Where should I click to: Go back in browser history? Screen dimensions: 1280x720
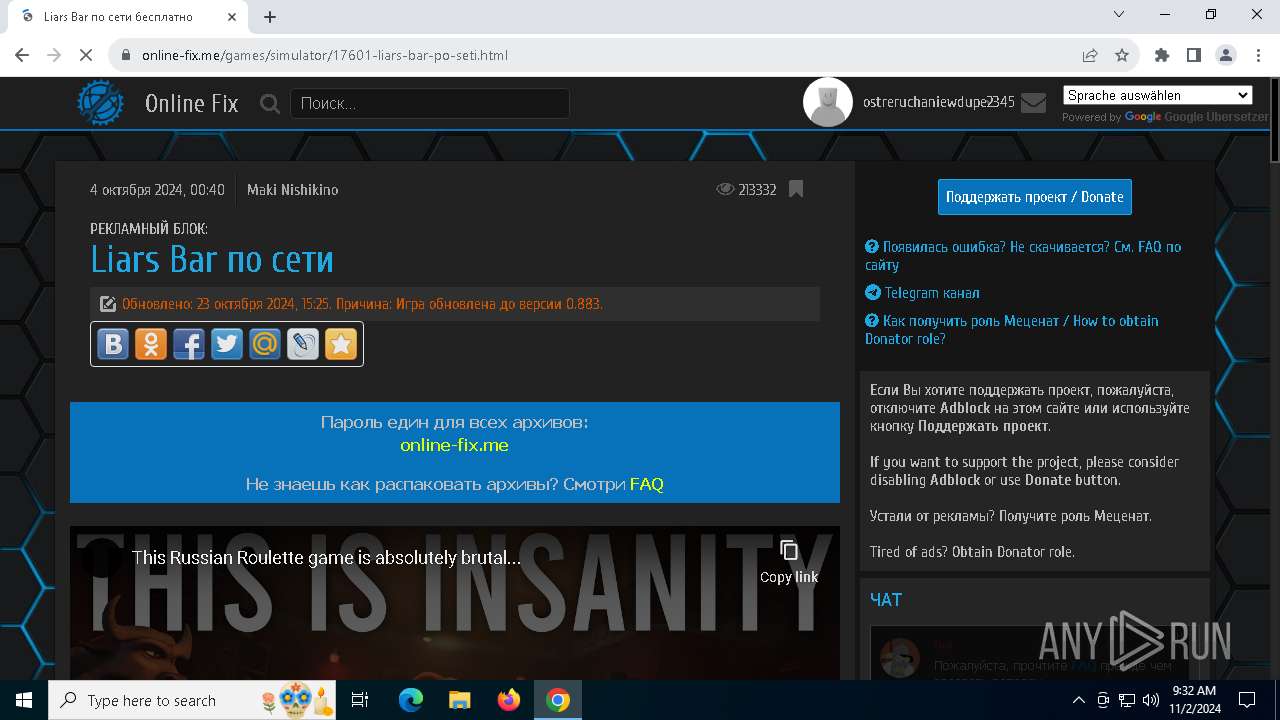point(22,55)
